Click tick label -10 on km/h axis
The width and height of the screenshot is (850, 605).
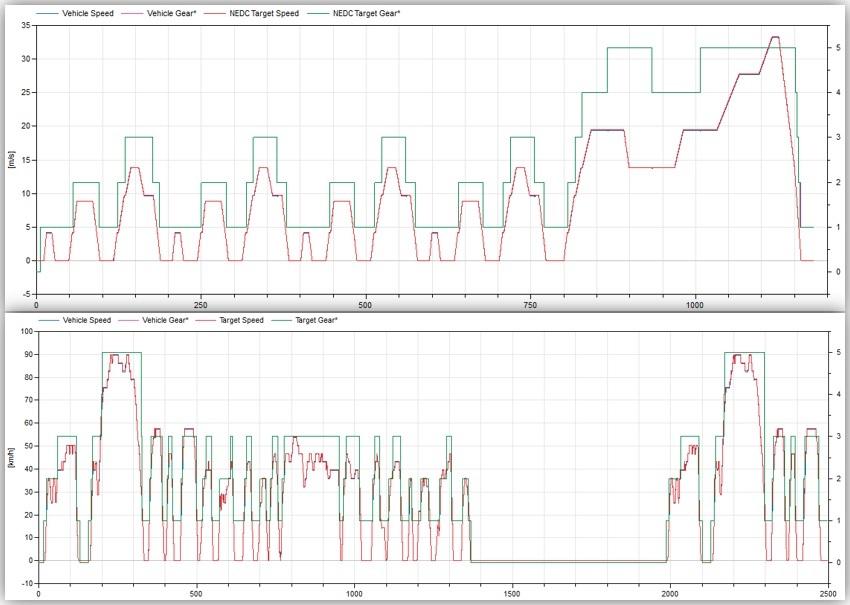coord(27,583)
